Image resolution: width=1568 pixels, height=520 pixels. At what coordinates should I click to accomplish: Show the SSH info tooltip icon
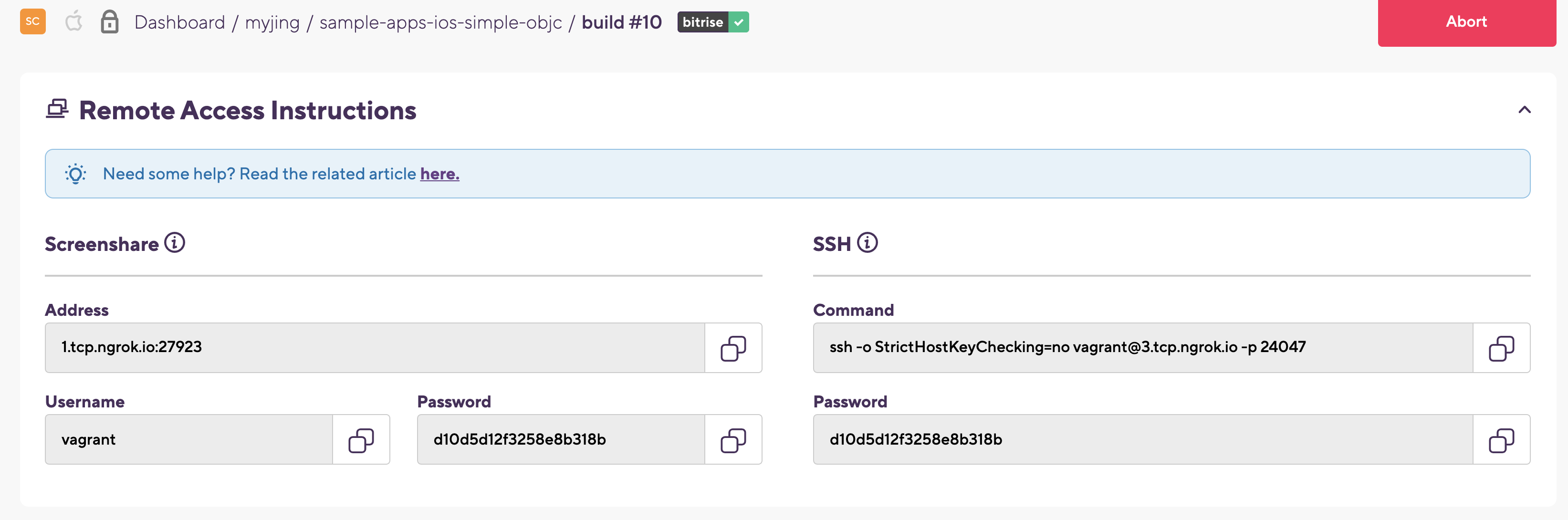point(868,242)
